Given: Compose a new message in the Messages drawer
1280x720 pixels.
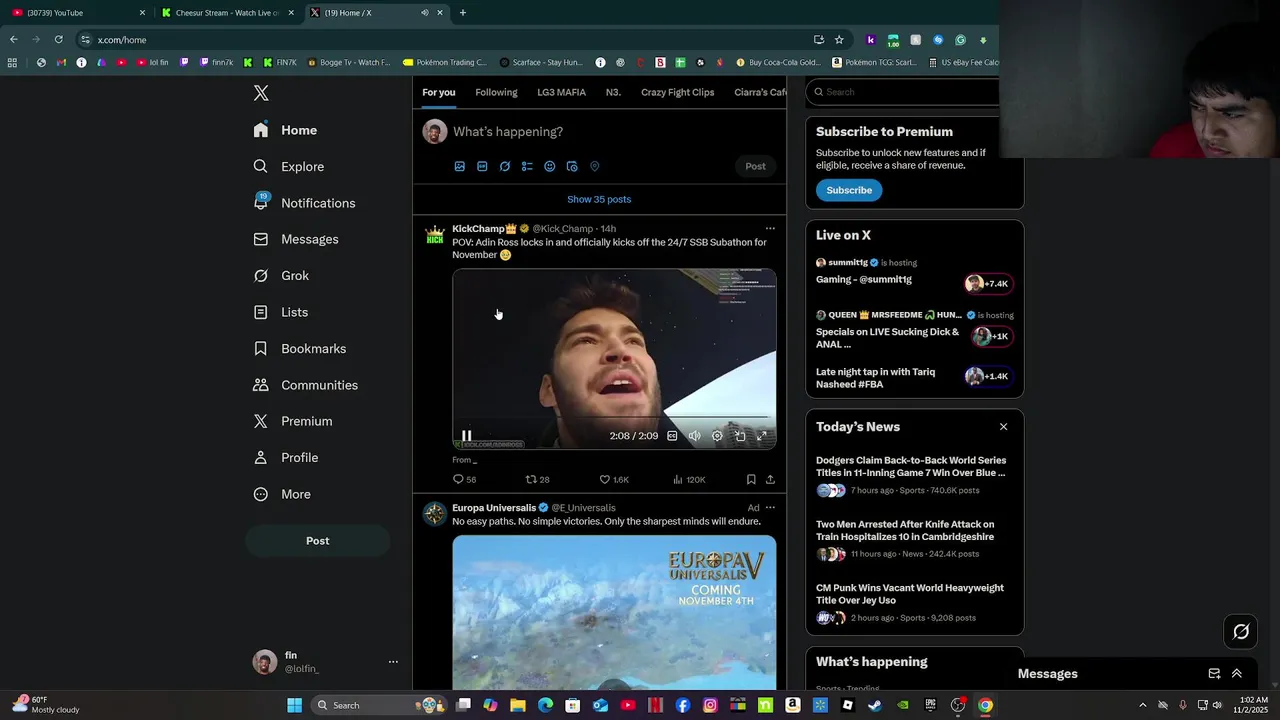Looking at the screenshot, I should (1214, 674).
